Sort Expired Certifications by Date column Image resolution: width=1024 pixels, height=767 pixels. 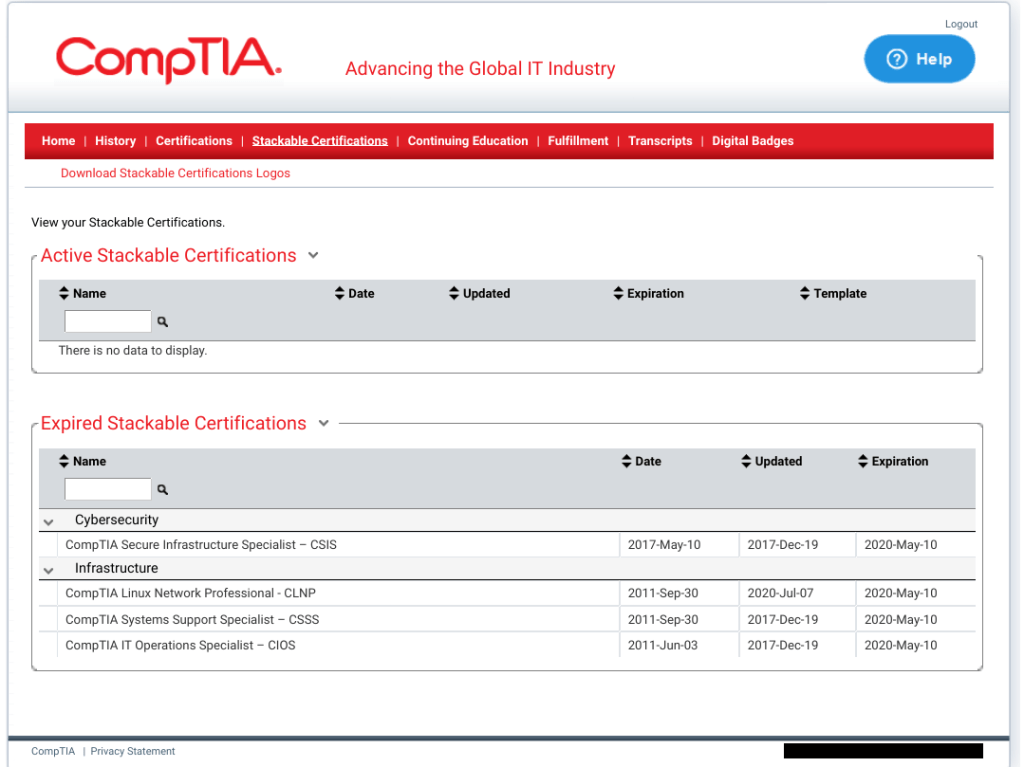[x=641, y=462]
